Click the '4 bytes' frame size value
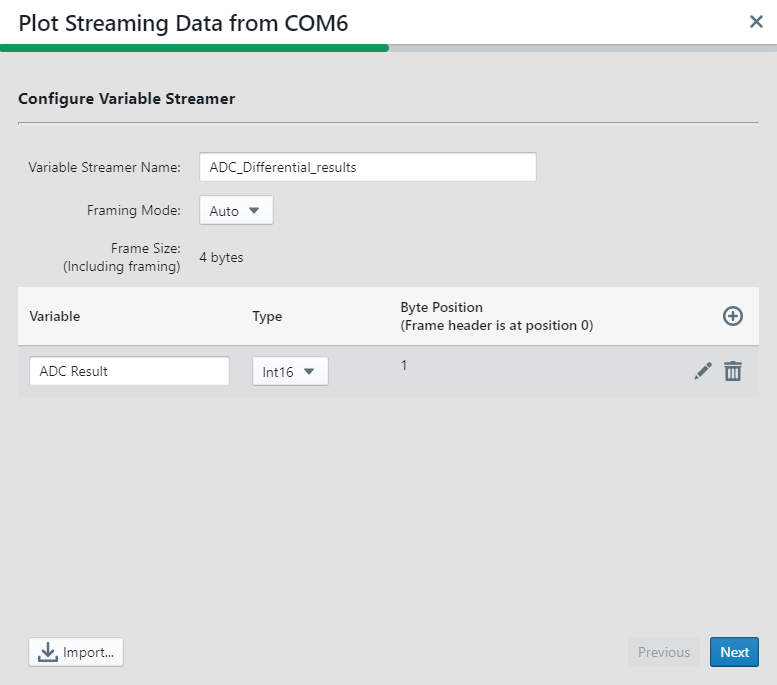The image size is (777, 685). point(222,257)
